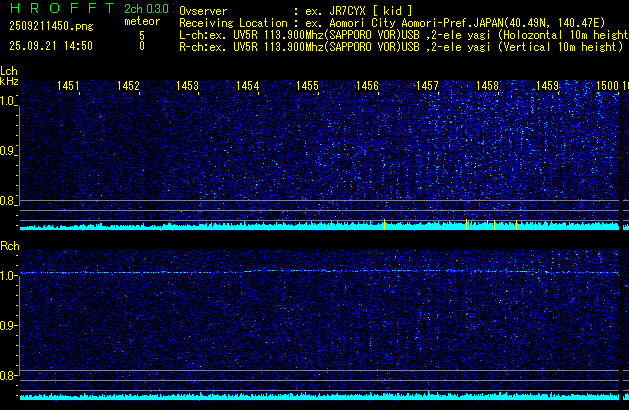Viewport: 629px width, 410px height.
Task: Click the 1455 time label
Action: pos(308,87)
